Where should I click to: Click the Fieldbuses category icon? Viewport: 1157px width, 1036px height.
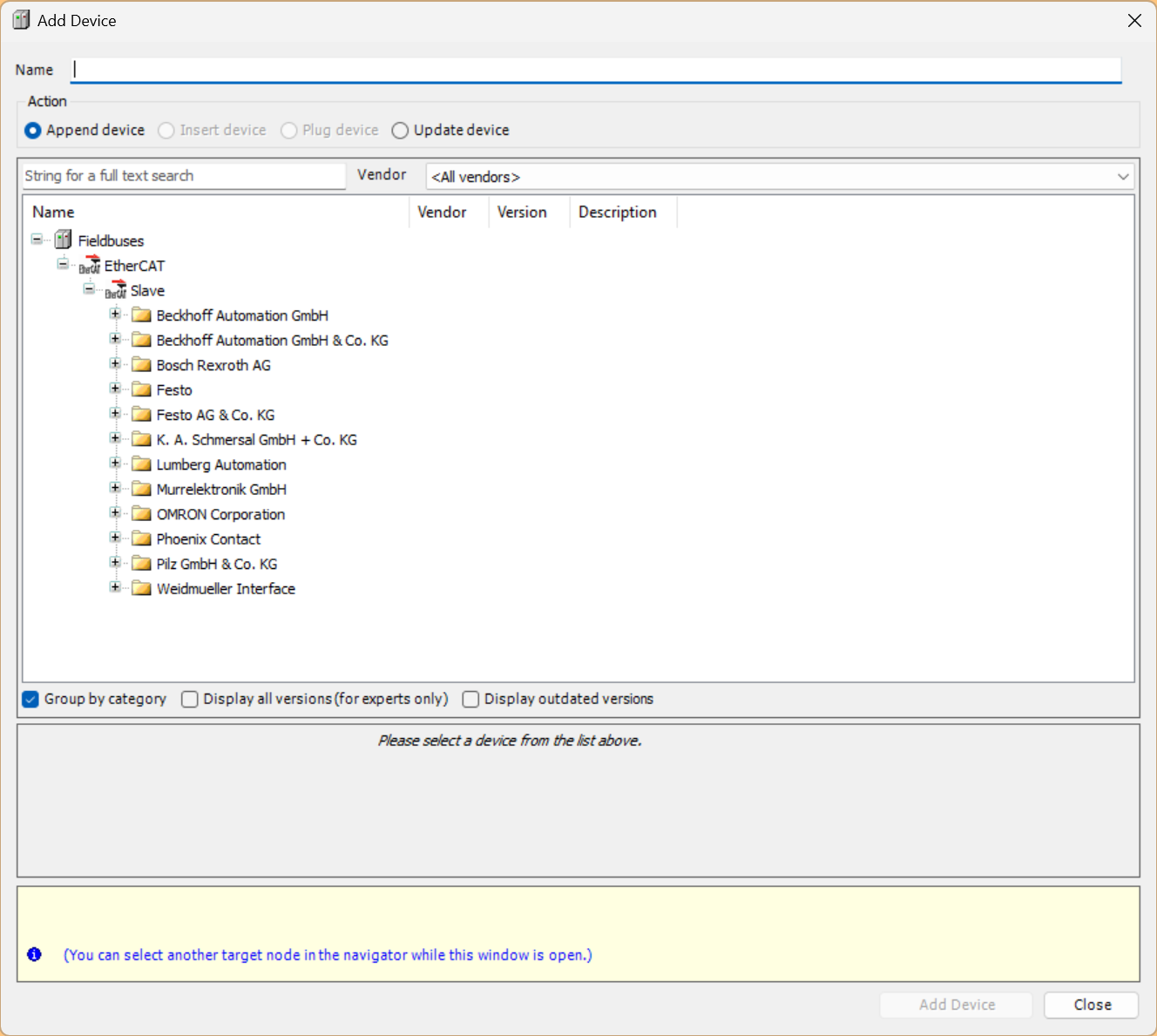coord(63,240)
